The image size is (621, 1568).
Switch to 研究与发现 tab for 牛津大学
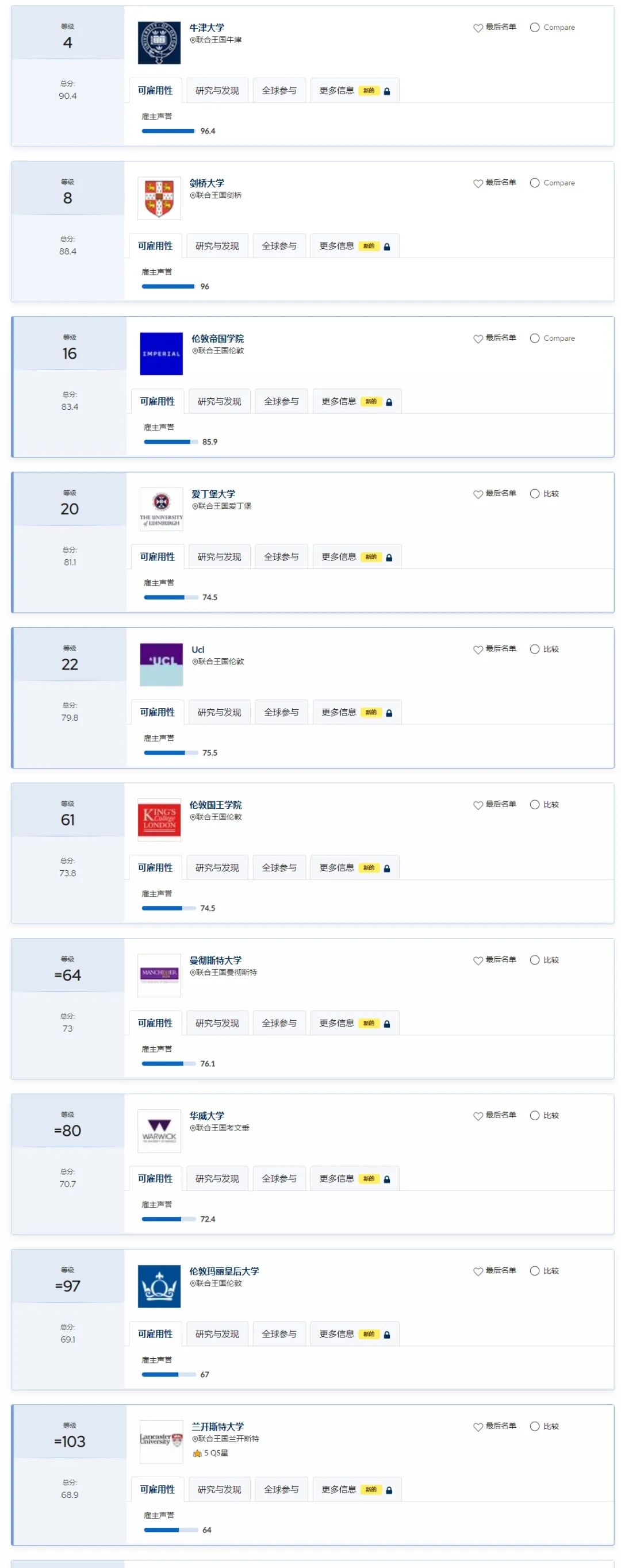pyautogui.click(x=217, y=91)
